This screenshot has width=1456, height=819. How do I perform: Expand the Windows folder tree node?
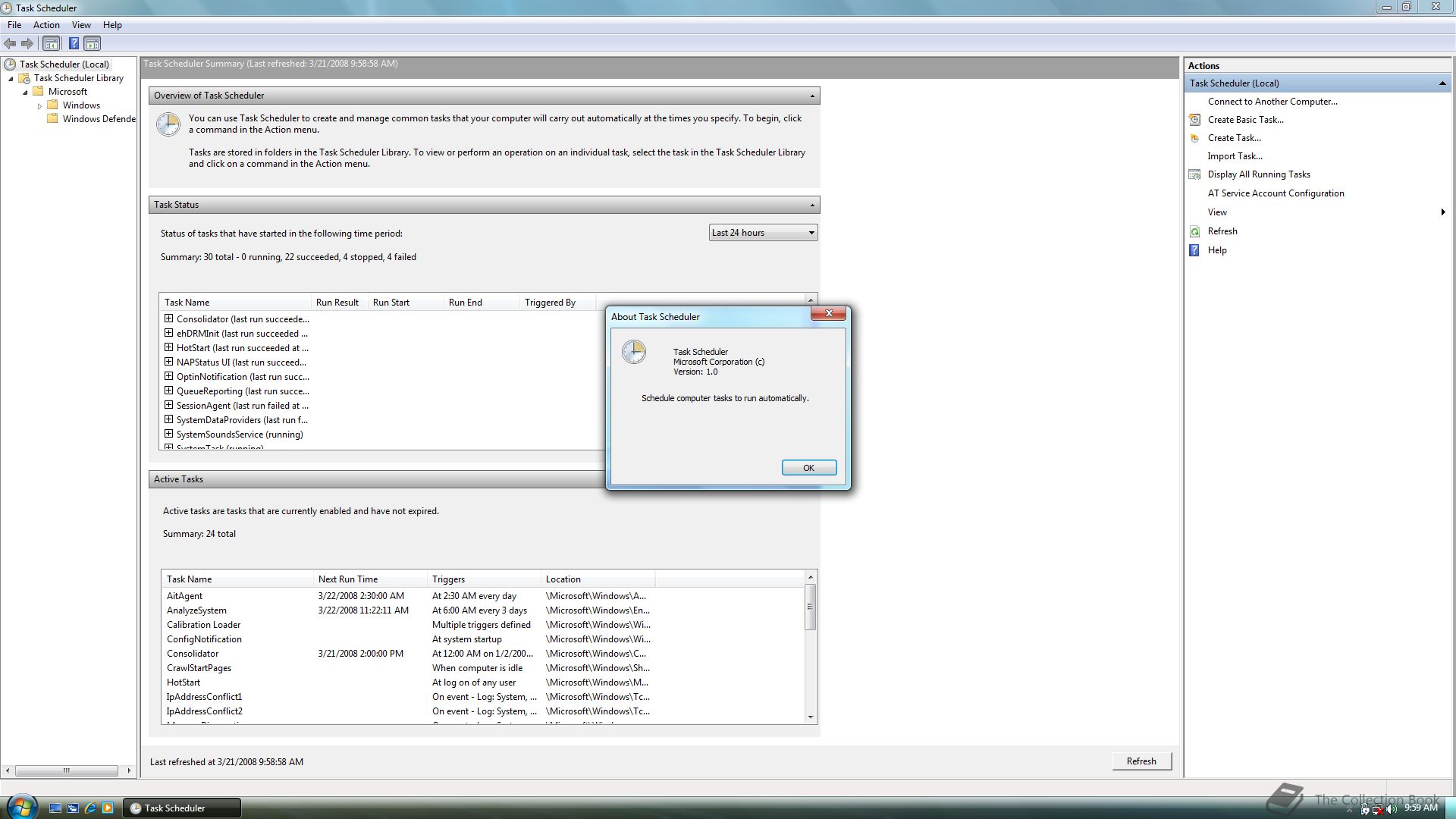39,106
